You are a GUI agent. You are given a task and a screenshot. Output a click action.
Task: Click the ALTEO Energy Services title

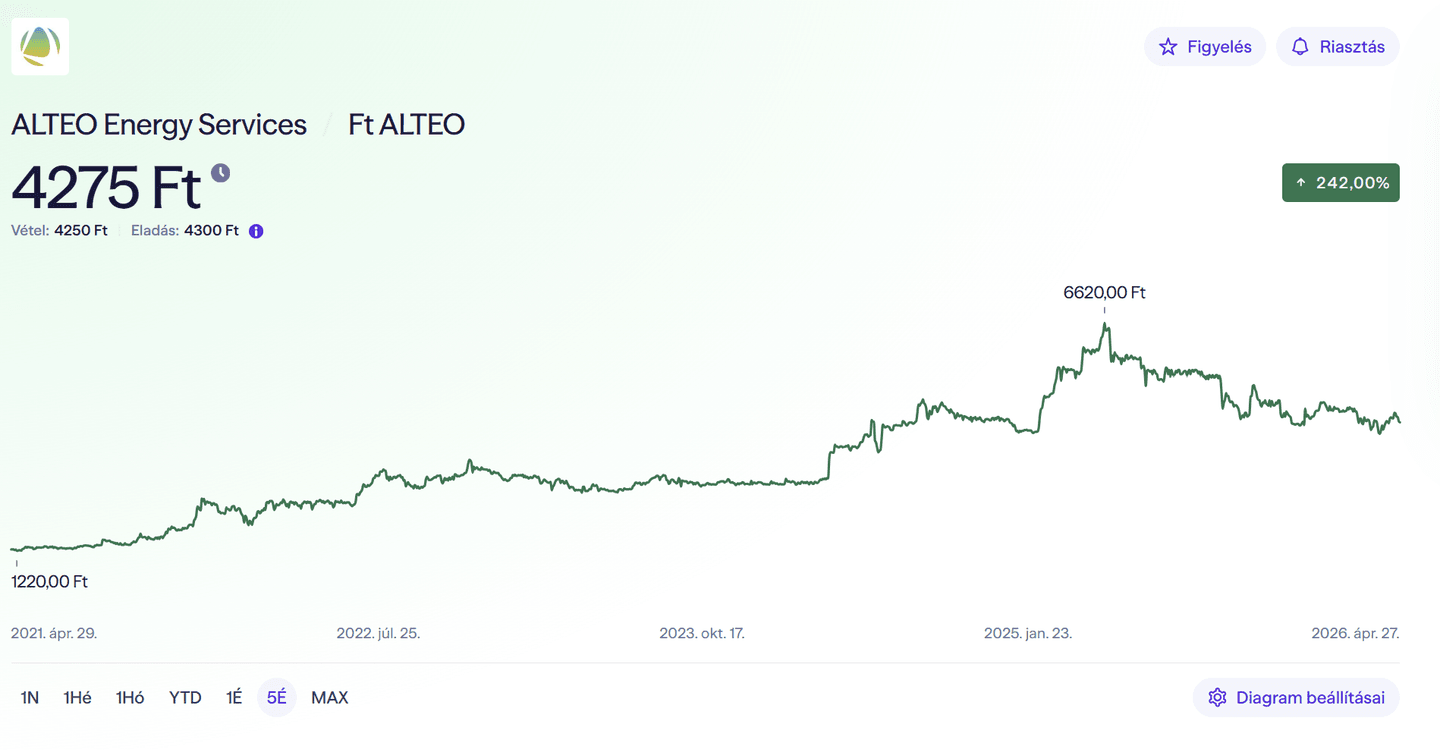159,125
